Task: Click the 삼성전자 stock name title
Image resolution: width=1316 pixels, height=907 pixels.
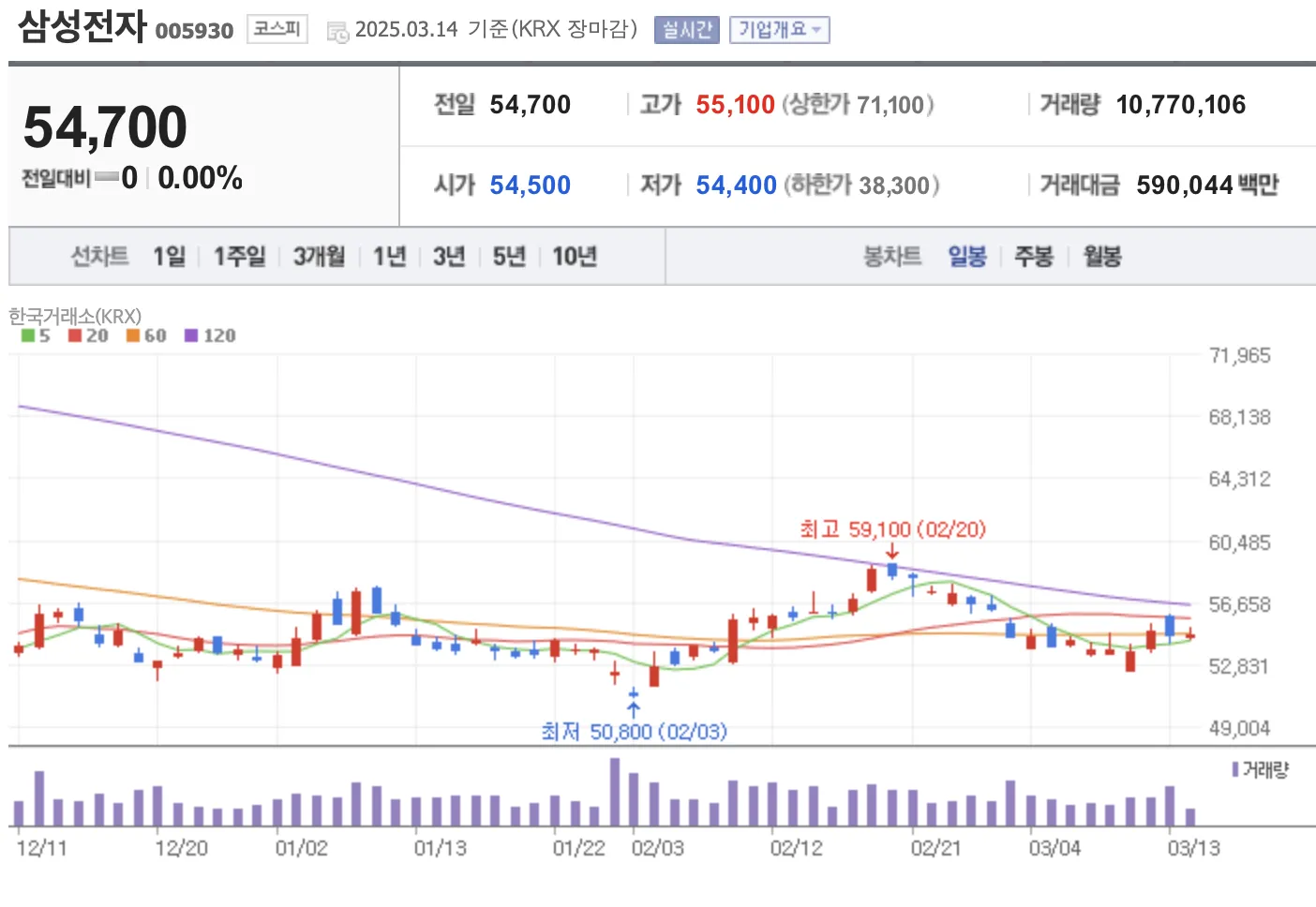Action: click(x=82, y=26)
